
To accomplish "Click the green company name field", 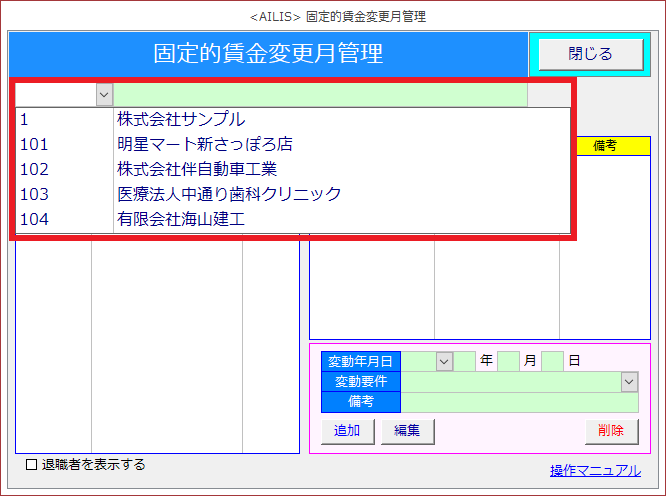I will pos(320,94).
